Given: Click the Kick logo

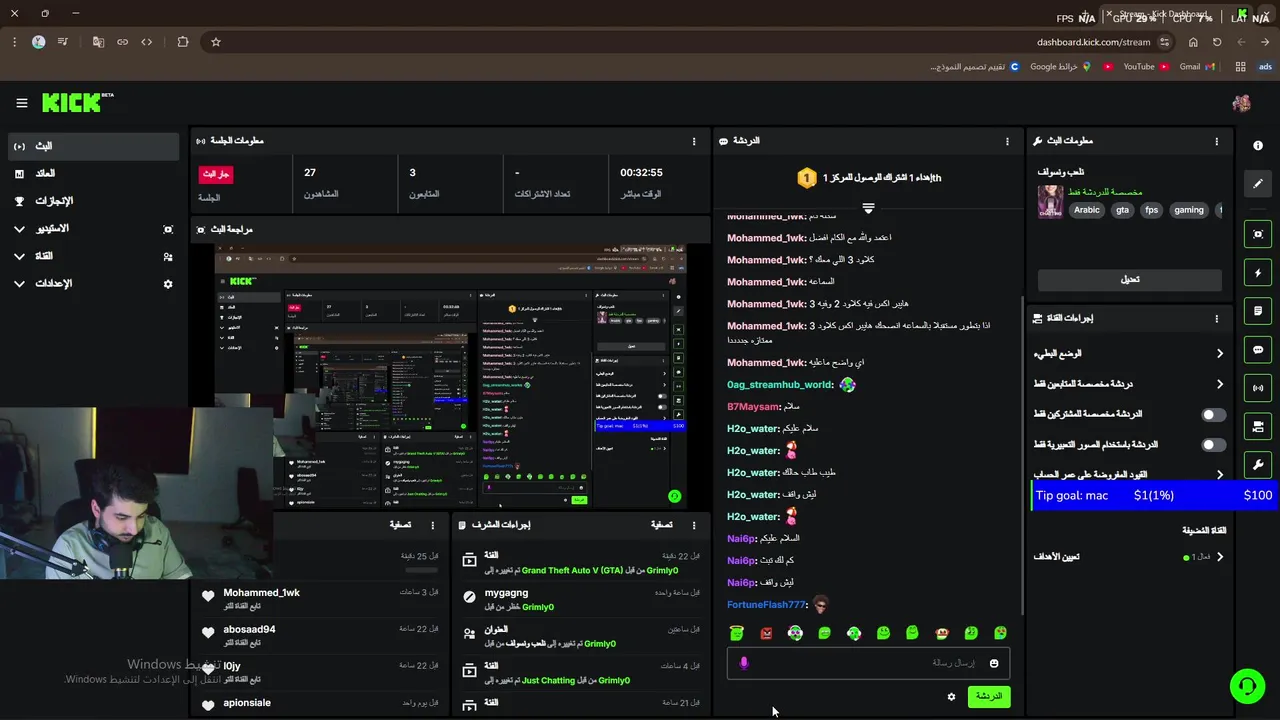Looking at the screenshot, I should click(77, 102).
